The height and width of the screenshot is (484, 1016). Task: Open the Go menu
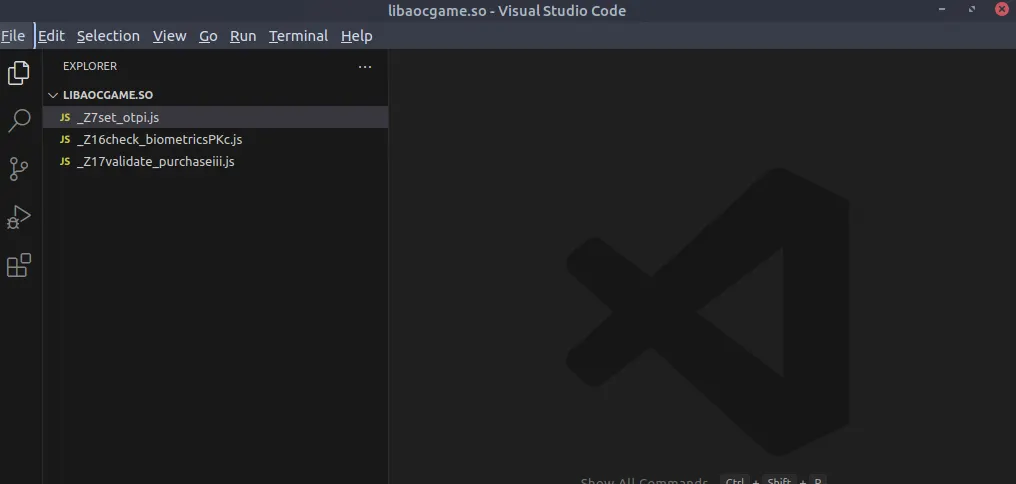point(208,36)
